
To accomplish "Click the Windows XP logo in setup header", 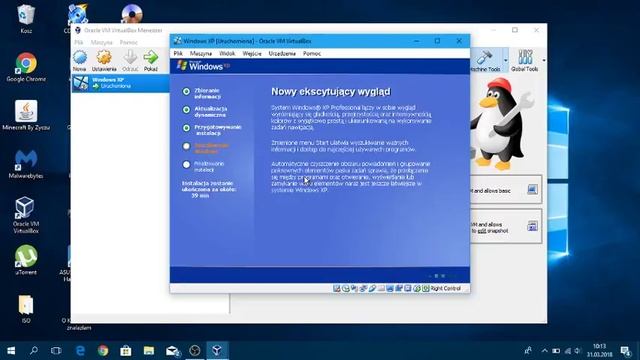I will pyautogui.click(x=203, y=66).
